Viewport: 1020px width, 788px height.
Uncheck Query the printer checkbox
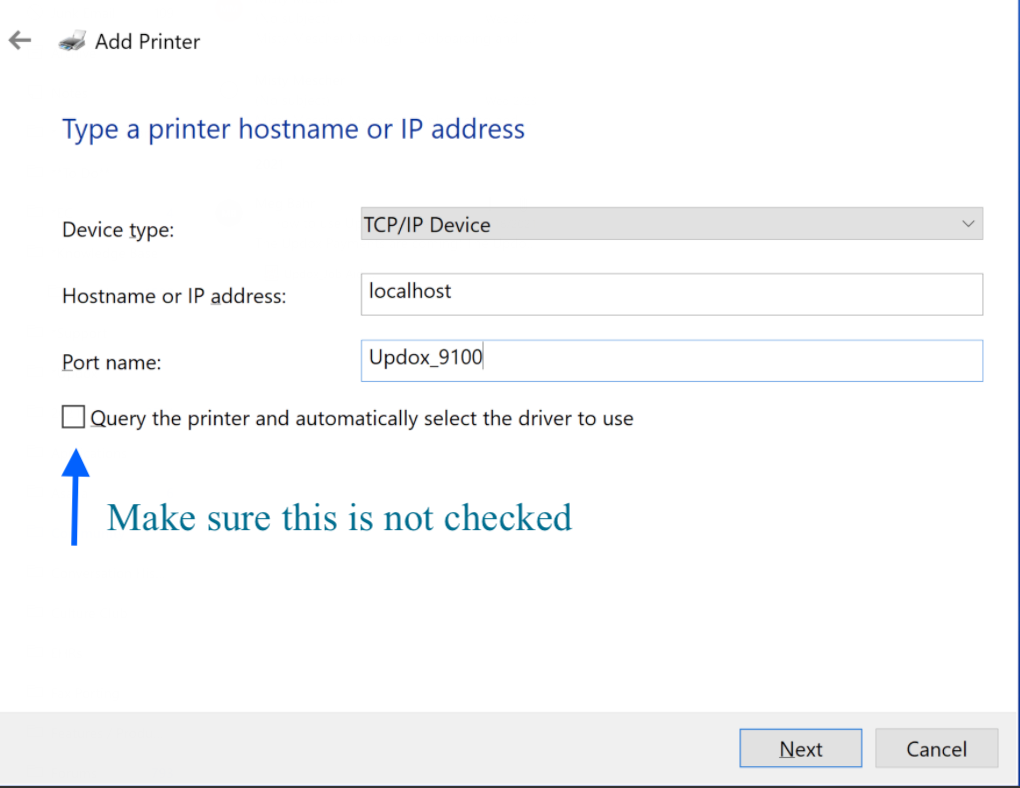click(x=73, y=417)
